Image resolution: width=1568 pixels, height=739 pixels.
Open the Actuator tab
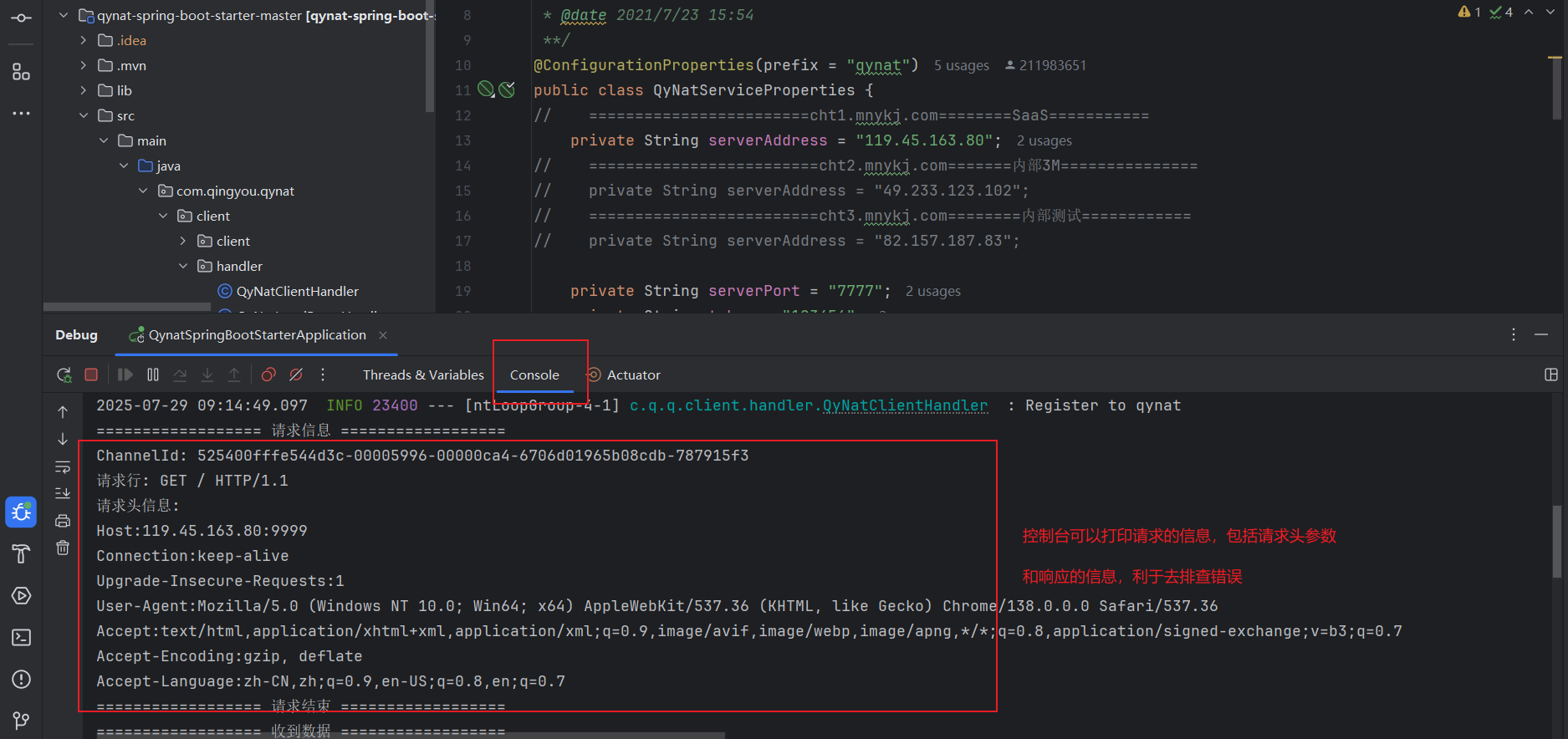(x=632, y=375)
